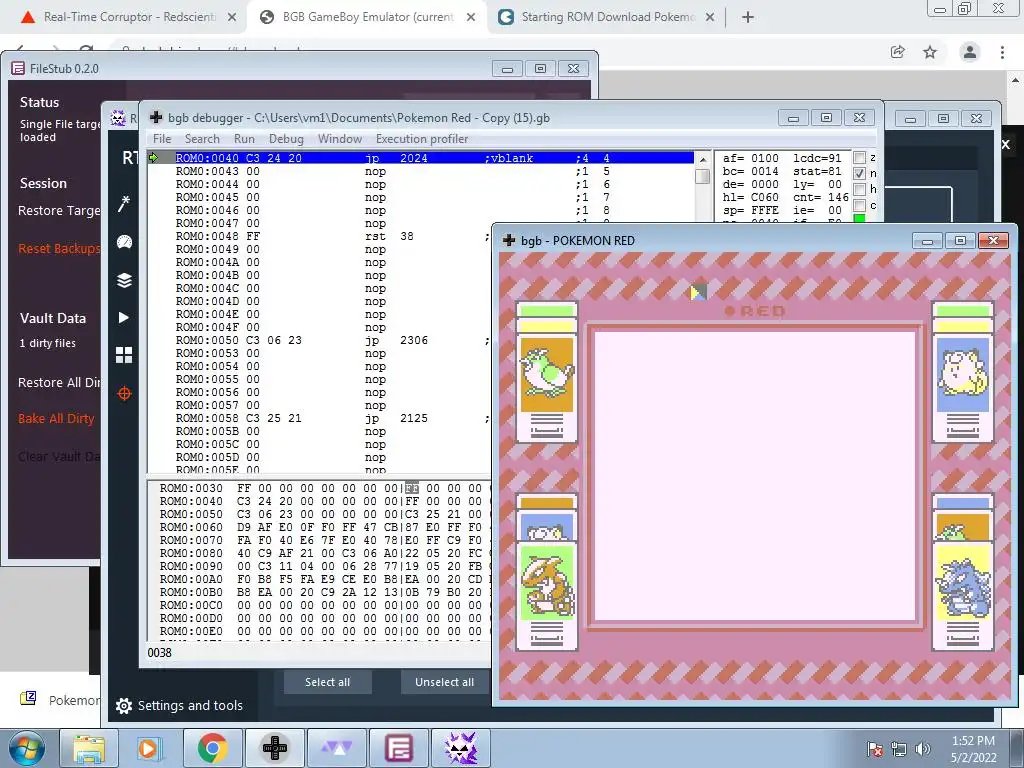Click Select all button in RTC

coord(327,682)
